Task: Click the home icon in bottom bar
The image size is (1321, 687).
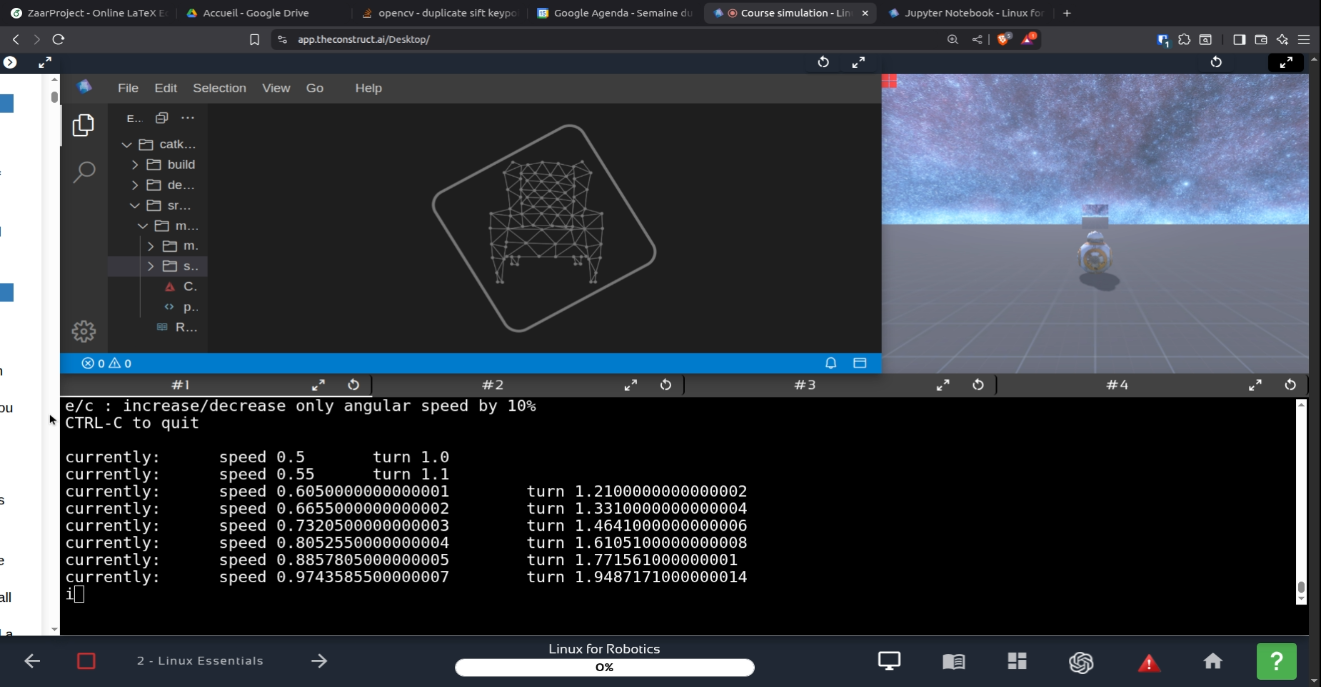Action: coord(1213,661)
